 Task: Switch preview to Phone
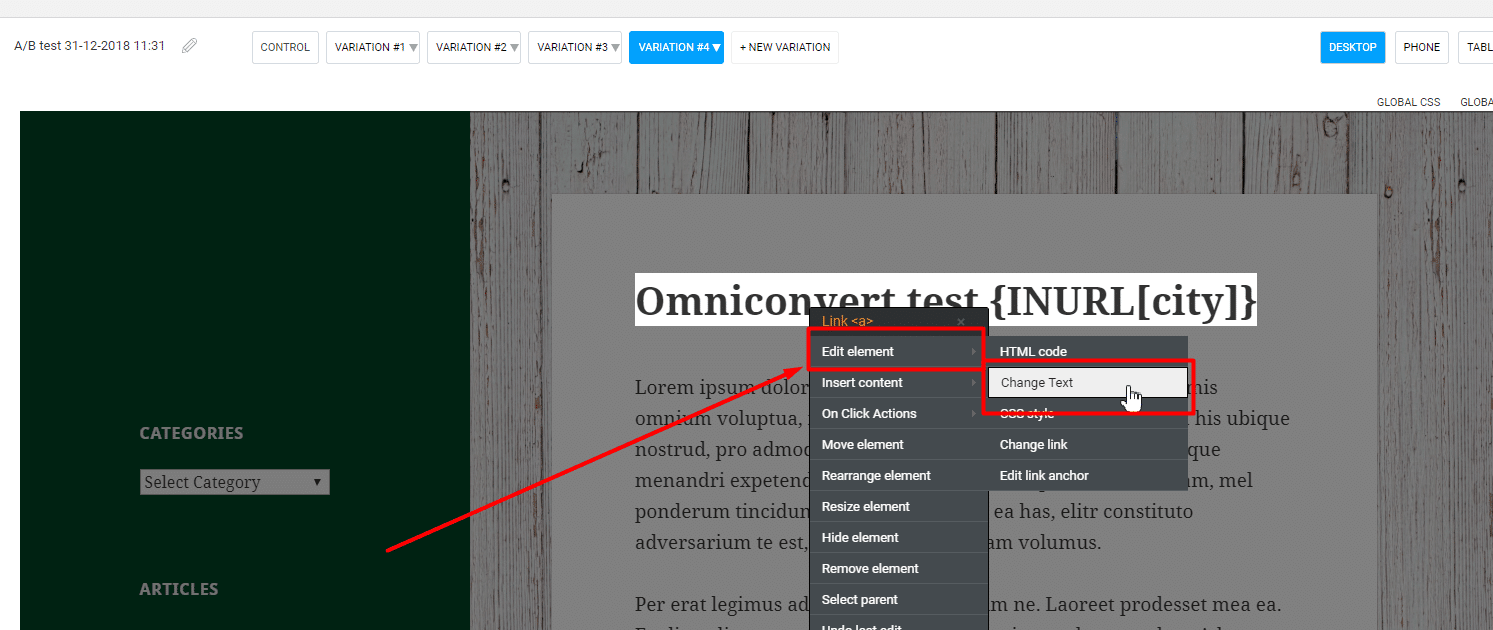1421,47
